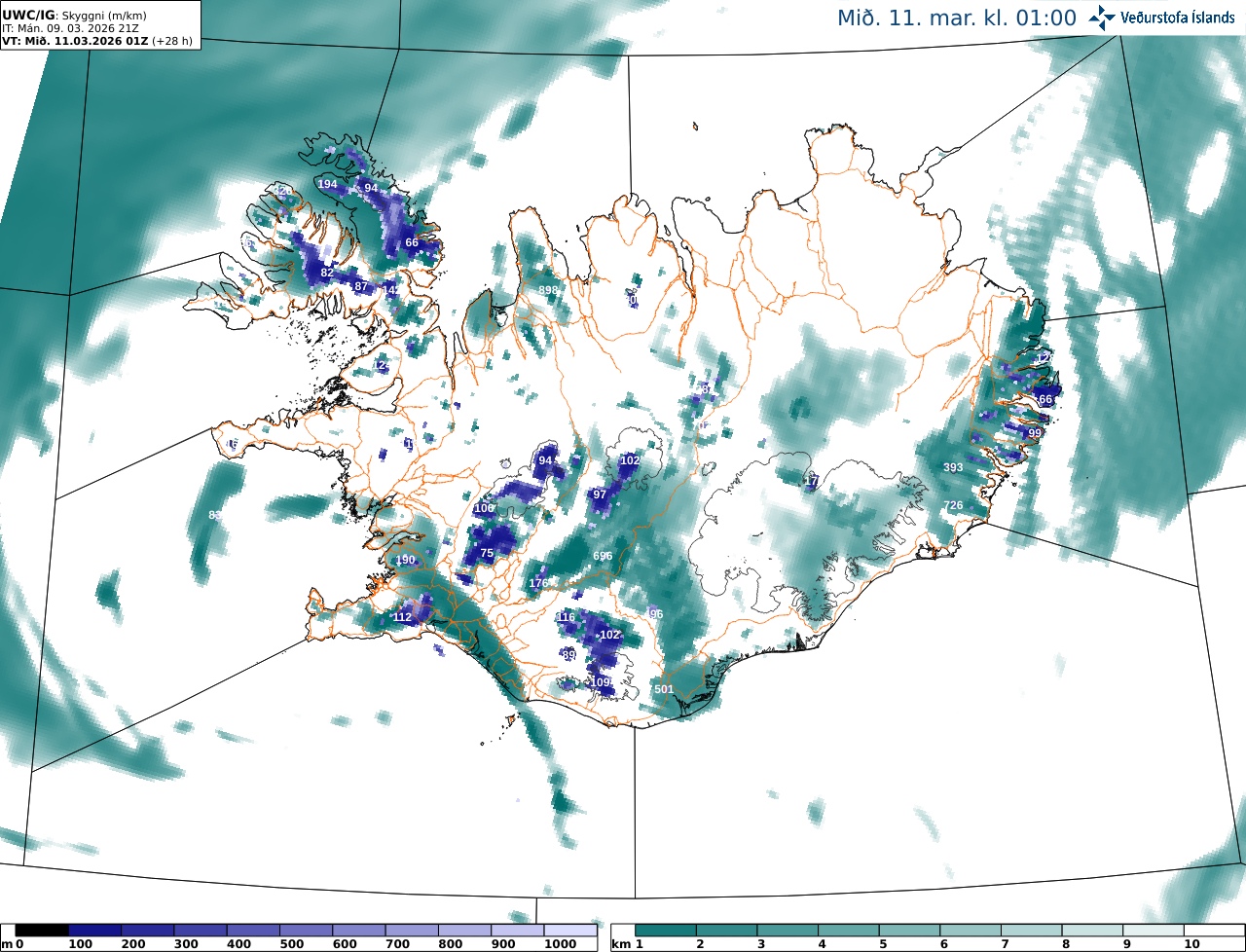Viewport: 1246px width, 952px height.
Task: Click the 726 visibility value in the east
Action: [953, 505]
